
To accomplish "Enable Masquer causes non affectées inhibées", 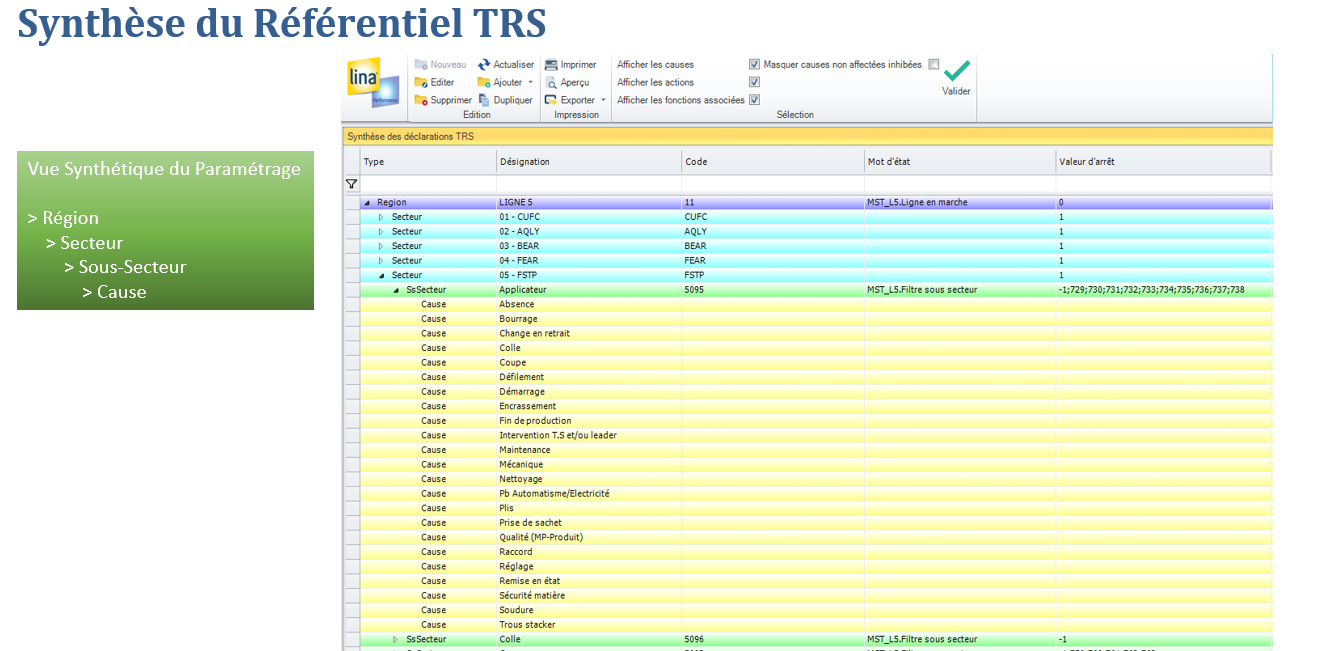I will click(x=934, y=64).
